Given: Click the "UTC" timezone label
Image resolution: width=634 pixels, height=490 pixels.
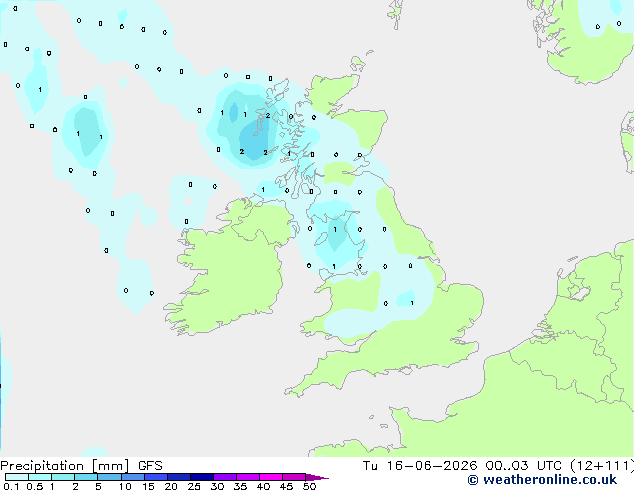Looking at the screenshot, I should click(x=549, y=466).
